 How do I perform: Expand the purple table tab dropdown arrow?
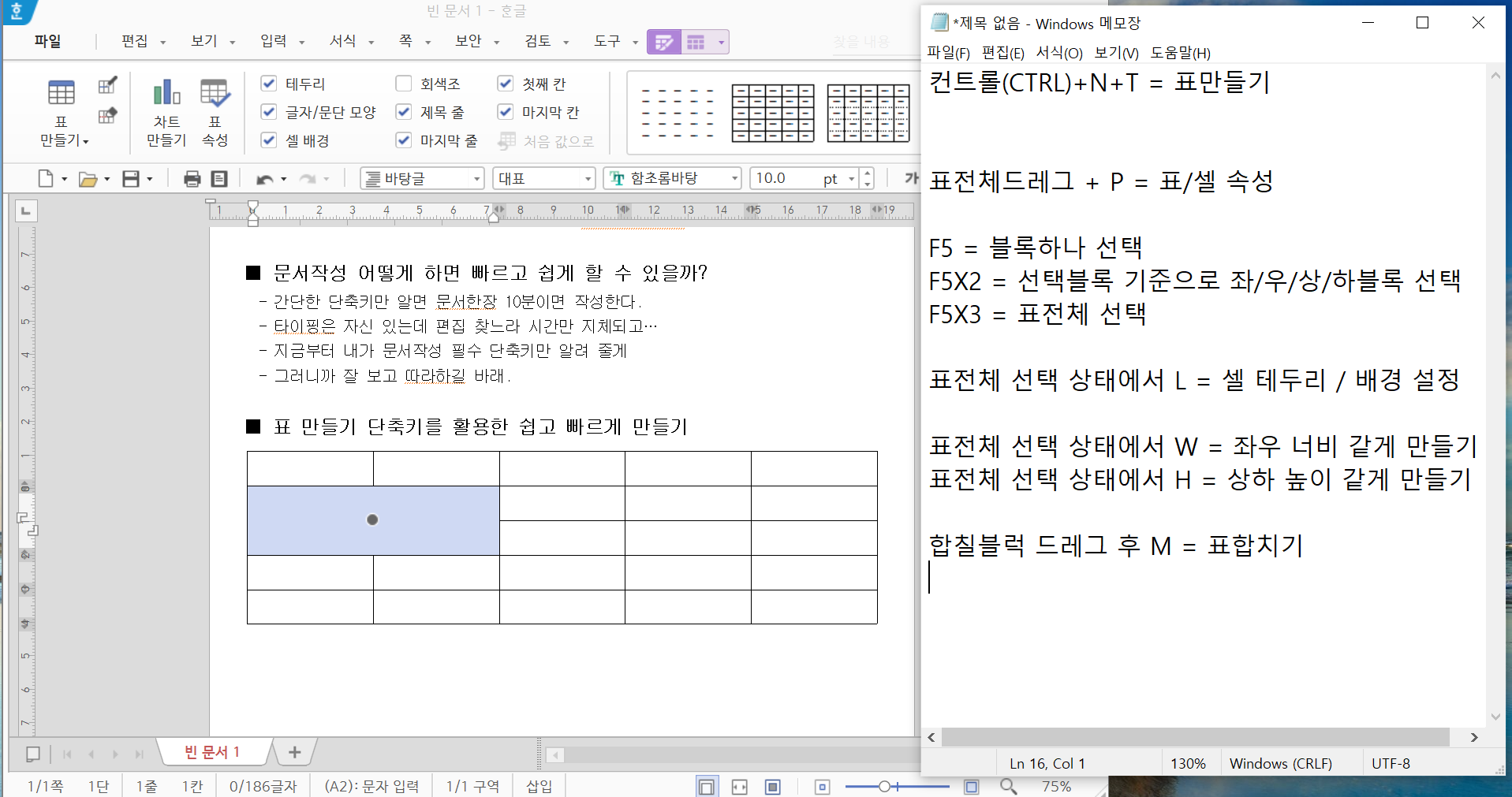tap(721, 42)
